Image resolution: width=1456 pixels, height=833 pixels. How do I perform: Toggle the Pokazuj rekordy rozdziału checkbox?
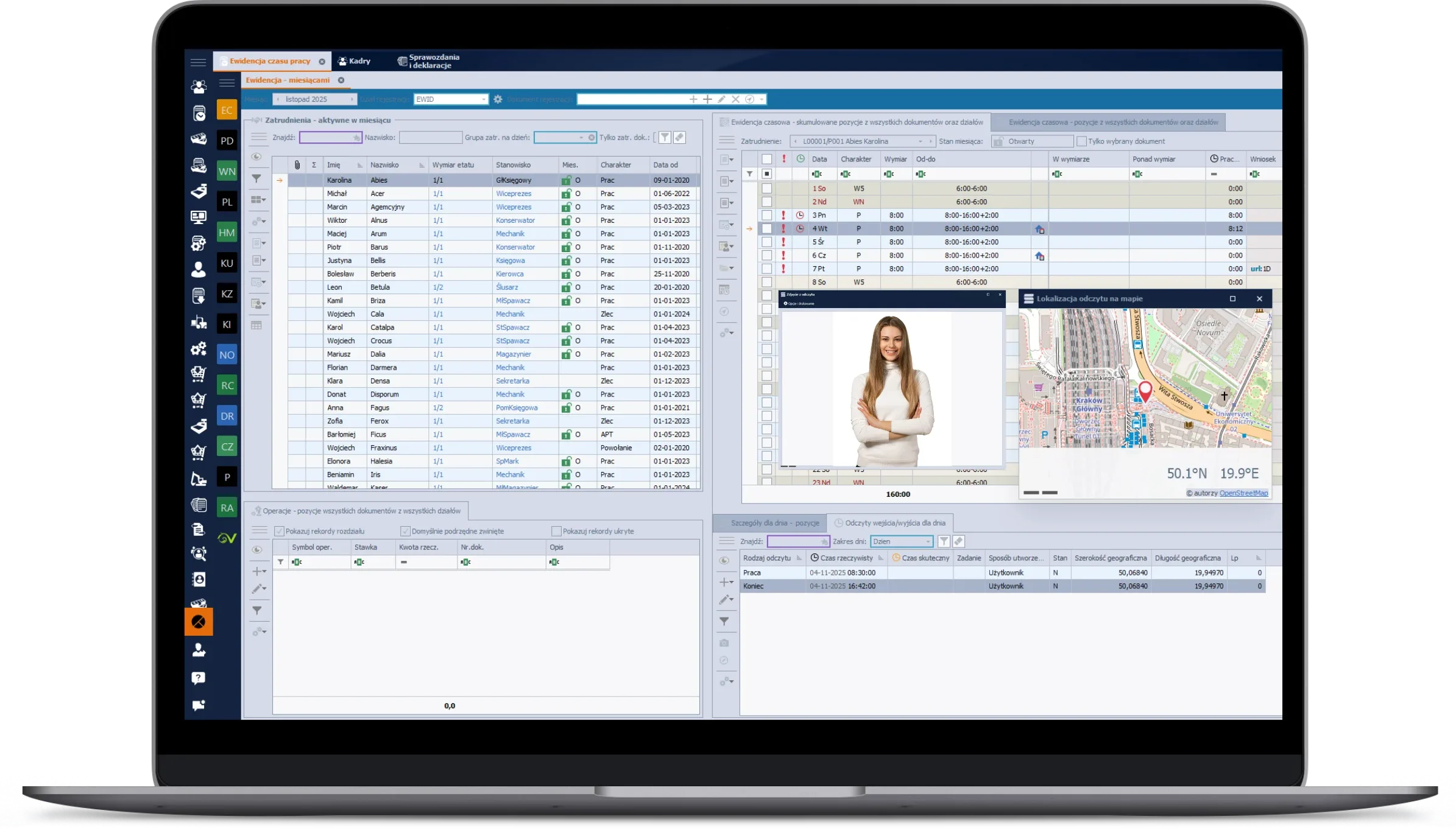point(280,531)
